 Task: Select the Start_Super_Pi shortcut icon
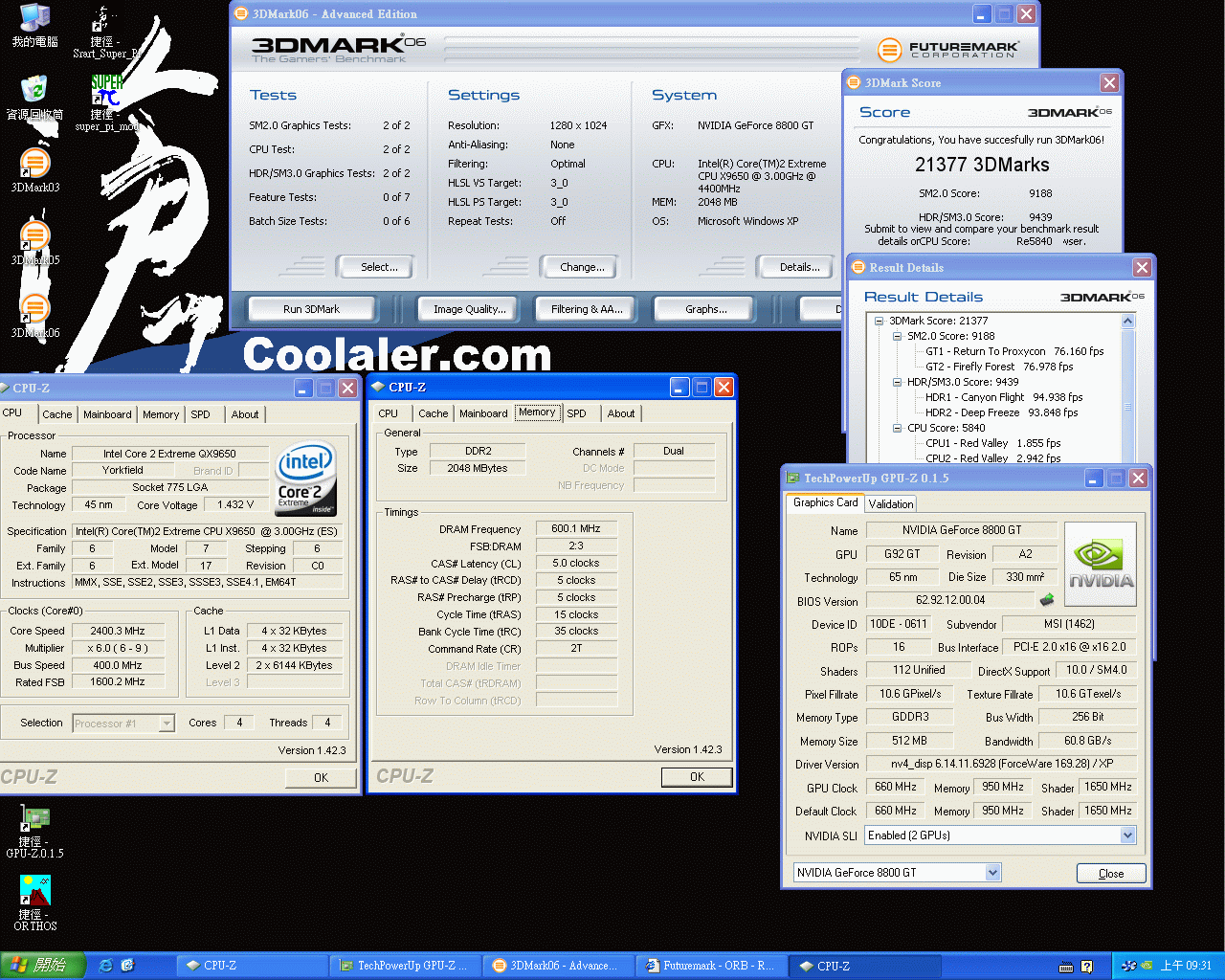pyautogui.click(x=105, y=31)
